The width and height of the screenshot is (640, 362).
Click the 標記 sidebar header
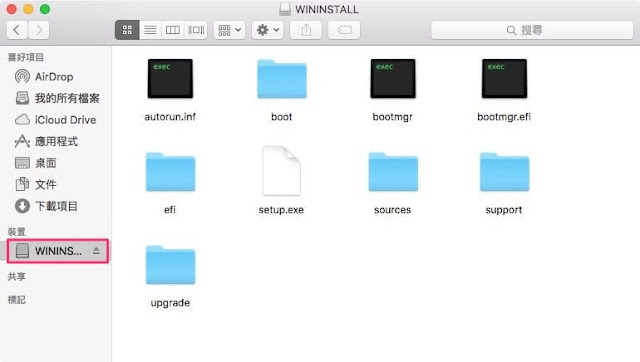[16, 300]
